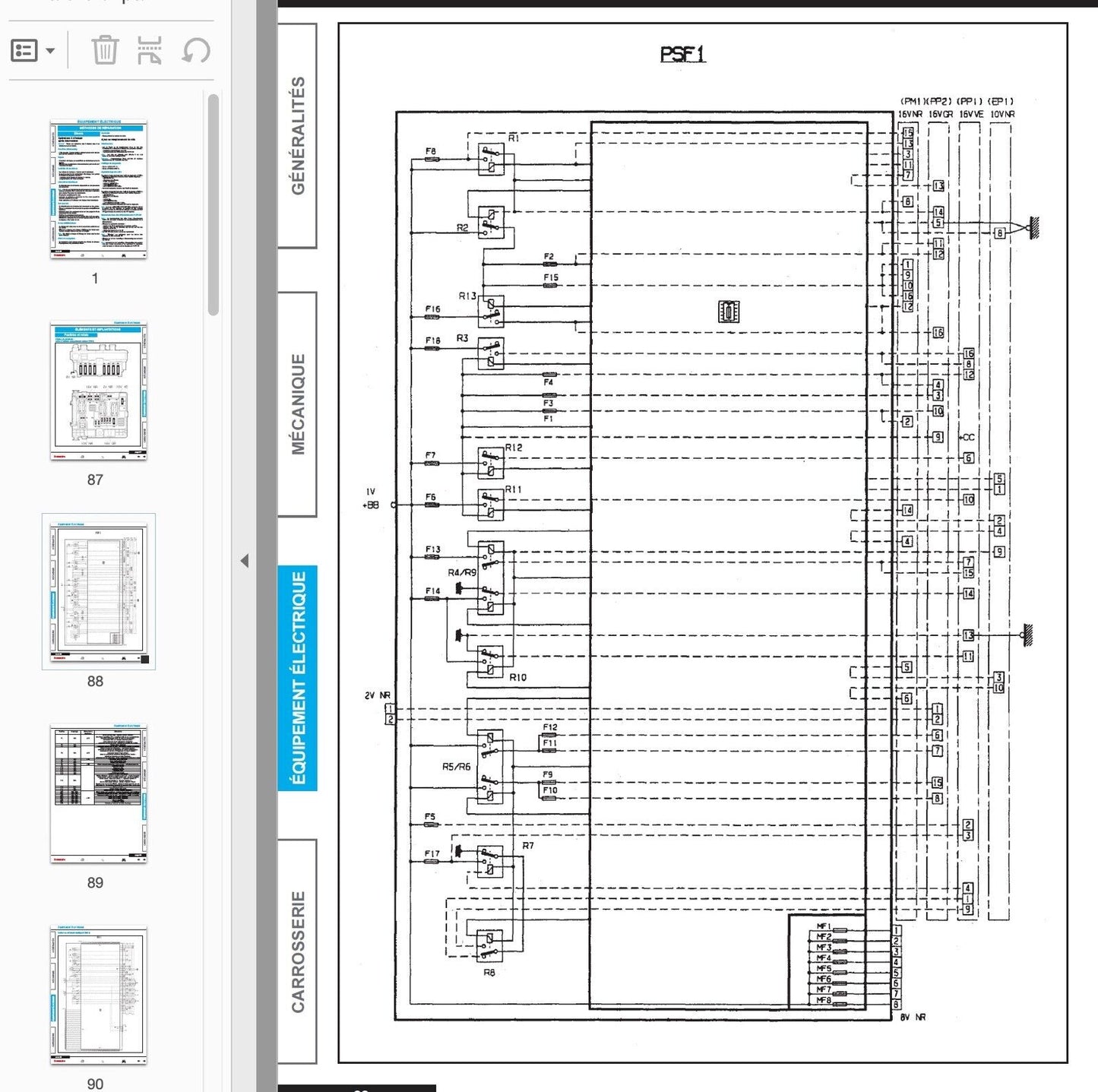Select the ÉQUIPEMENT ÉLECTRIQUE tab
The image size is (1098, 1092).
click(298, 678)
